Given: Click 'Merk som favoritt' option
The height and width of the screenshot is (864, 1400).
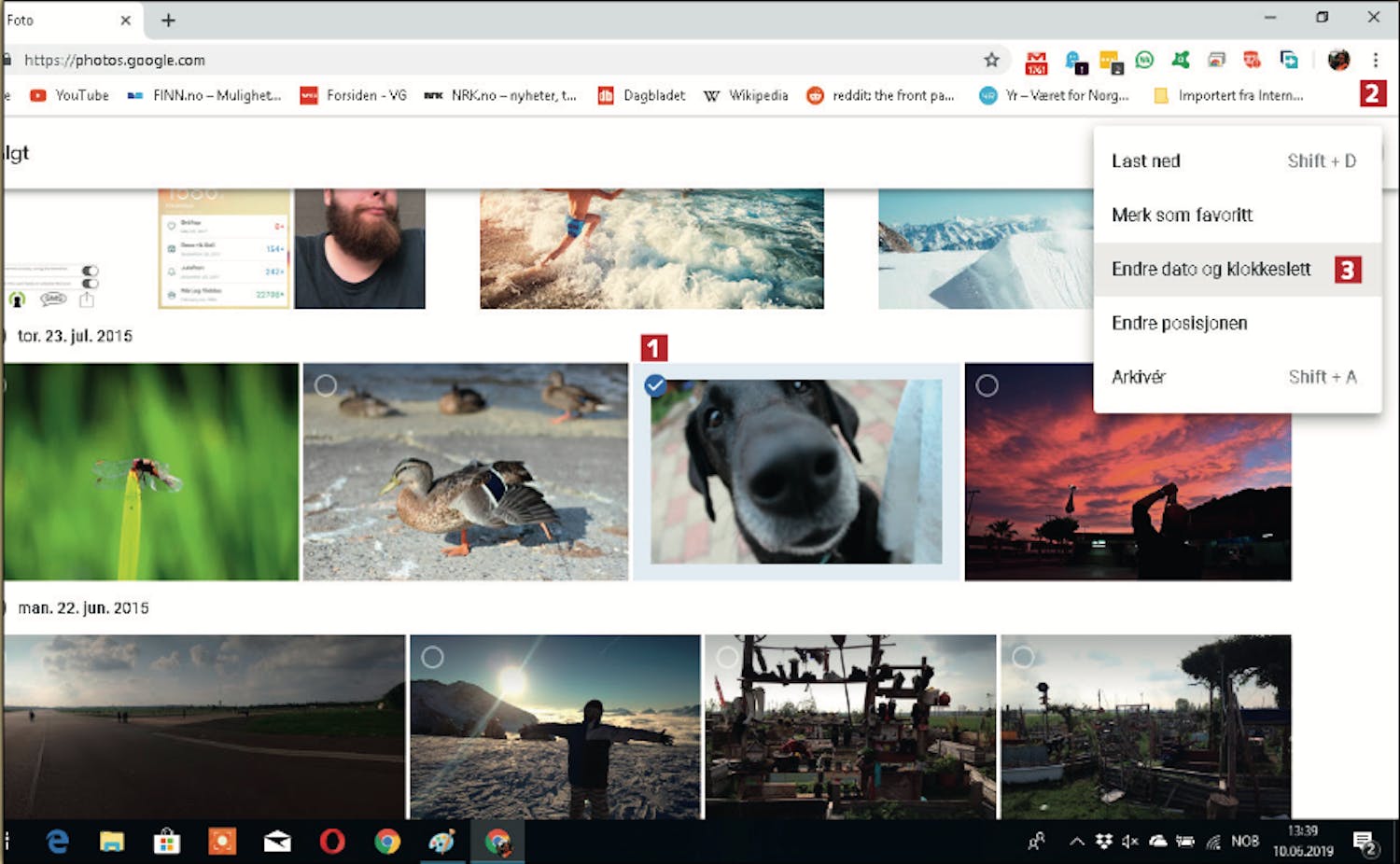Looking at the screenshot, I should [x=1182, y=216].
